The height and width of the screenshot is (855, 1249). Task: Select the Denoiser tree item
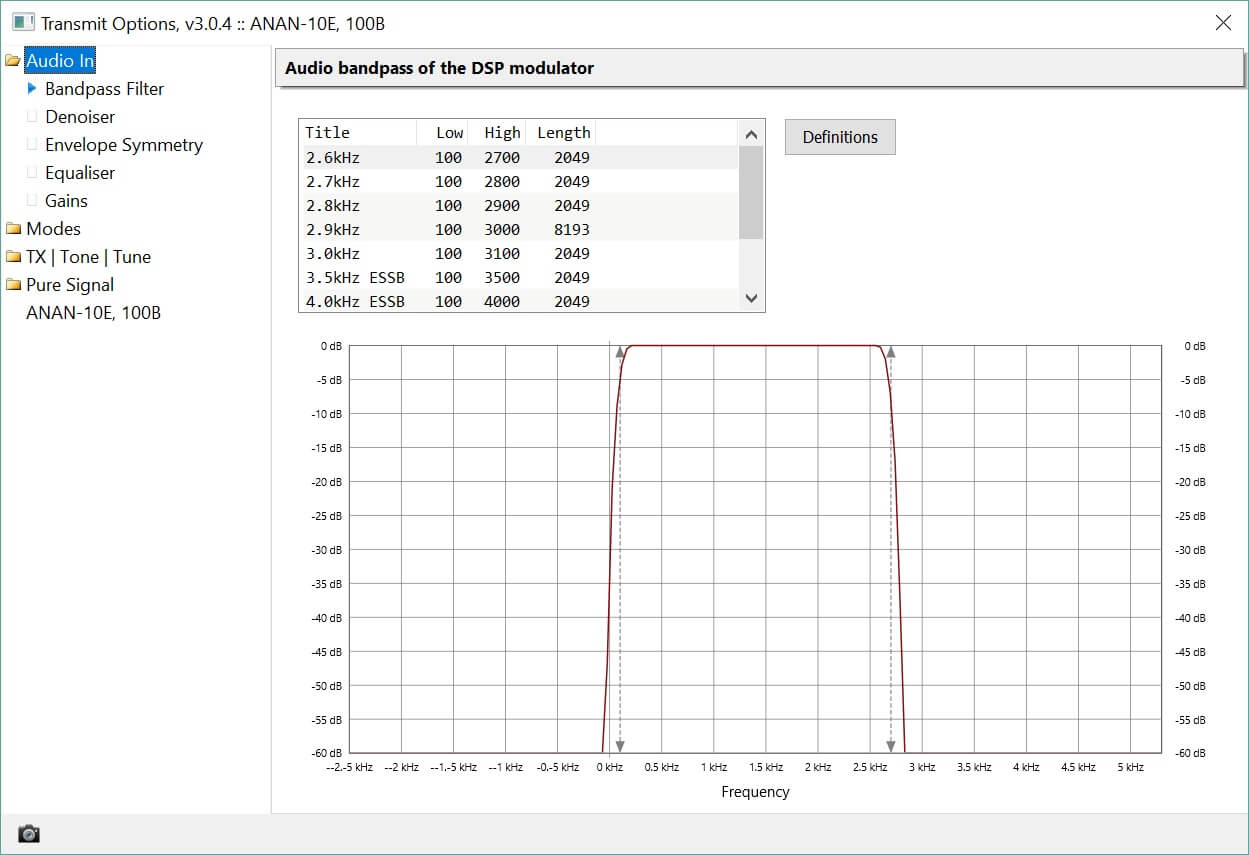click(80, 117)
